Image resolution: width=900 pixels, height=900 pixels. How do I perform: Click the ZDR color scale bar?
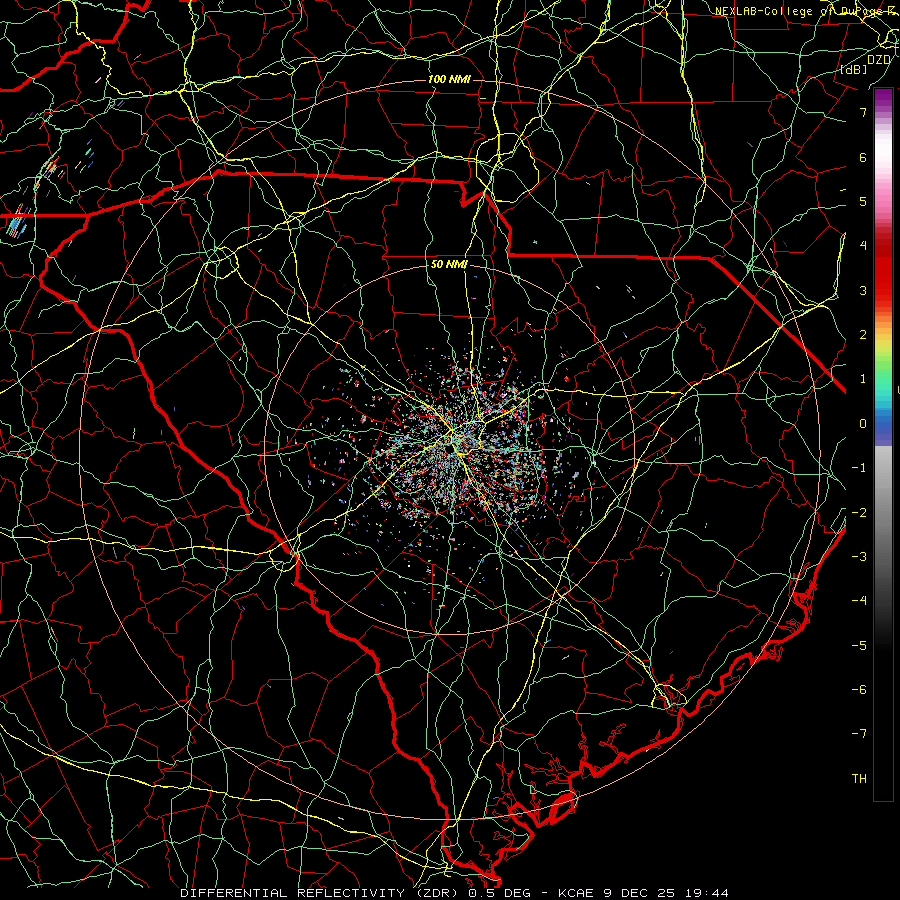point(883,444)
